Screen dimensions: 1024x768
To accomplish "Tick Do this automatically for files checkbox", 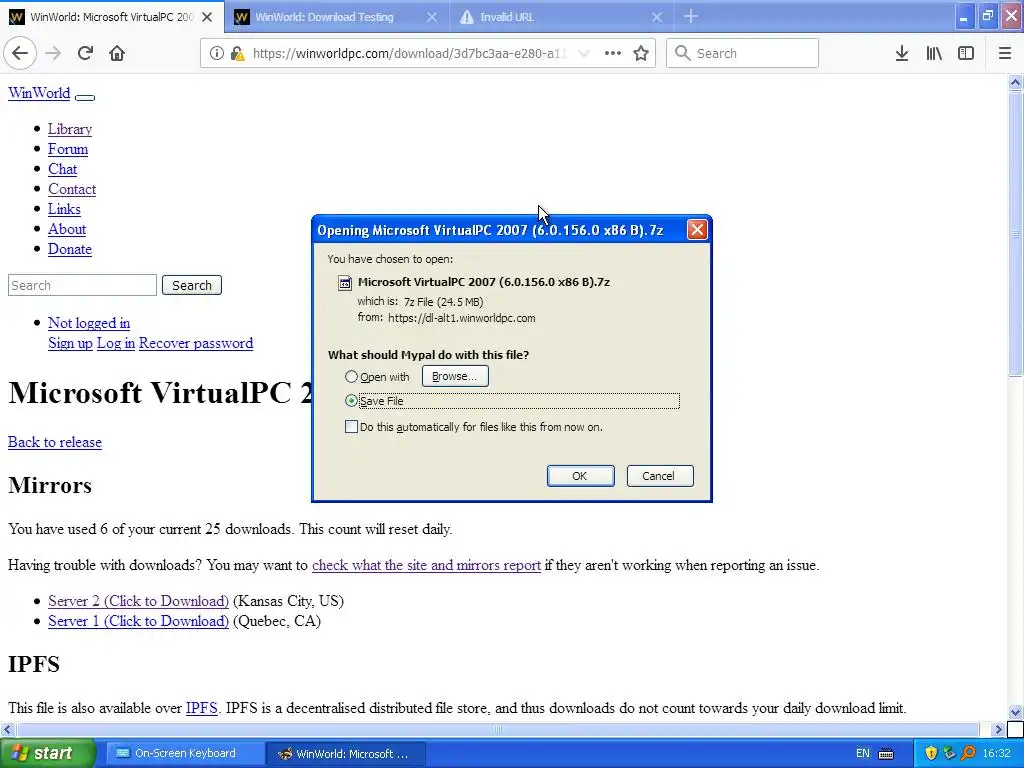I will click(x=351, y=427).
